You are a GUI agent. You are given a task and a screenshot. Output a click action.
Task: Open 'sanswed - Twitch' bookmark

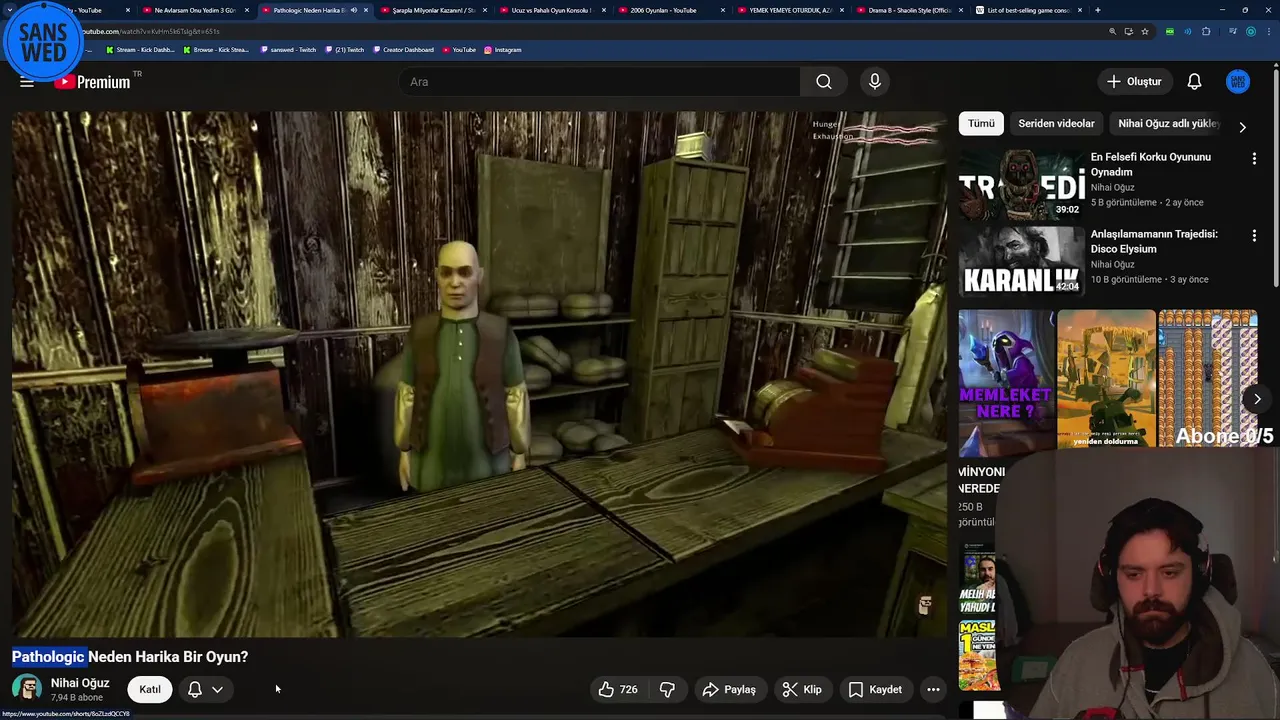click(x=287, y=49)
